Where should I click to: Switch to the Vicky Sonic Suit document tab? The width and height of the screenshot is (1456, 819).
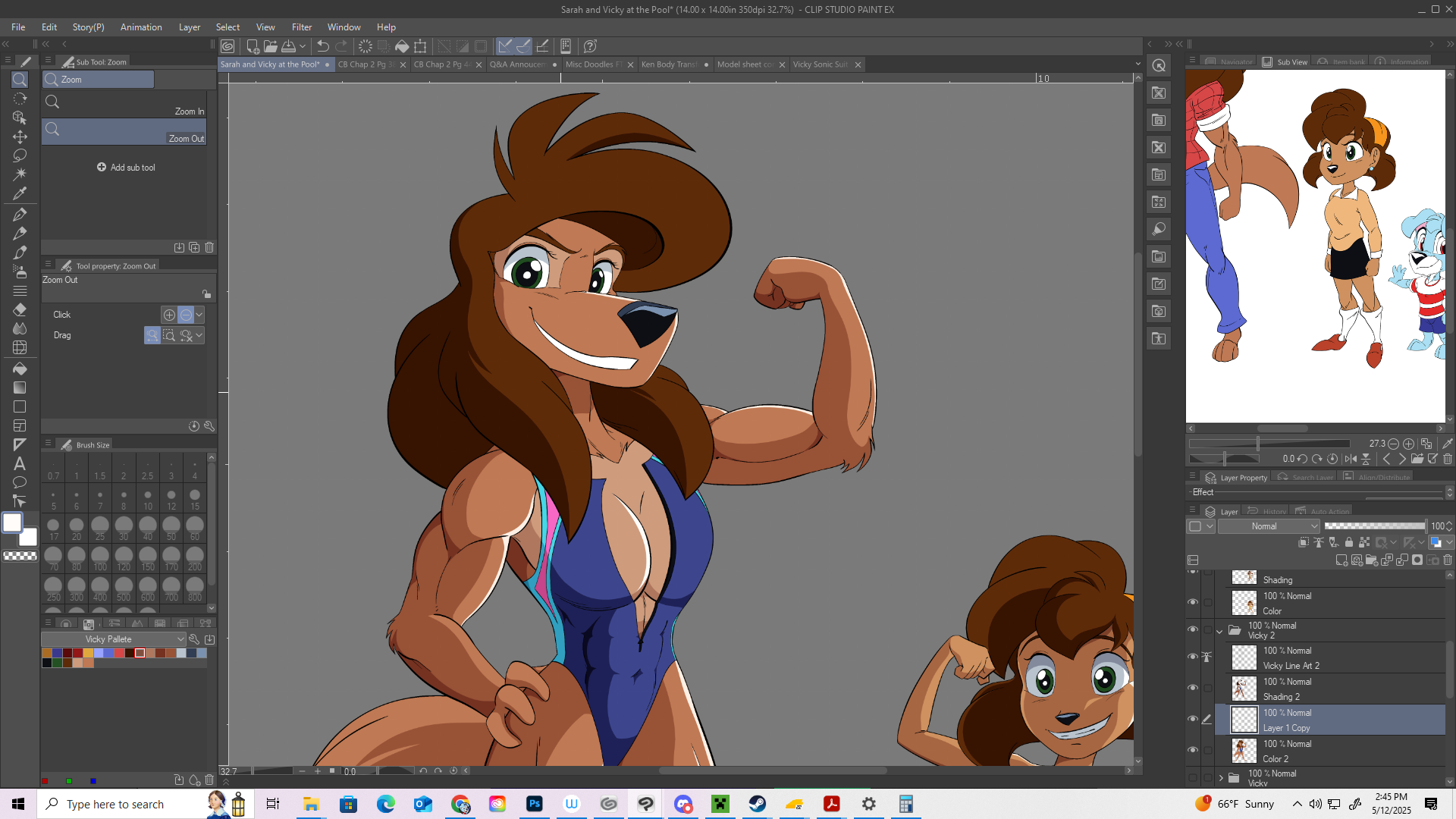[820, 64]
